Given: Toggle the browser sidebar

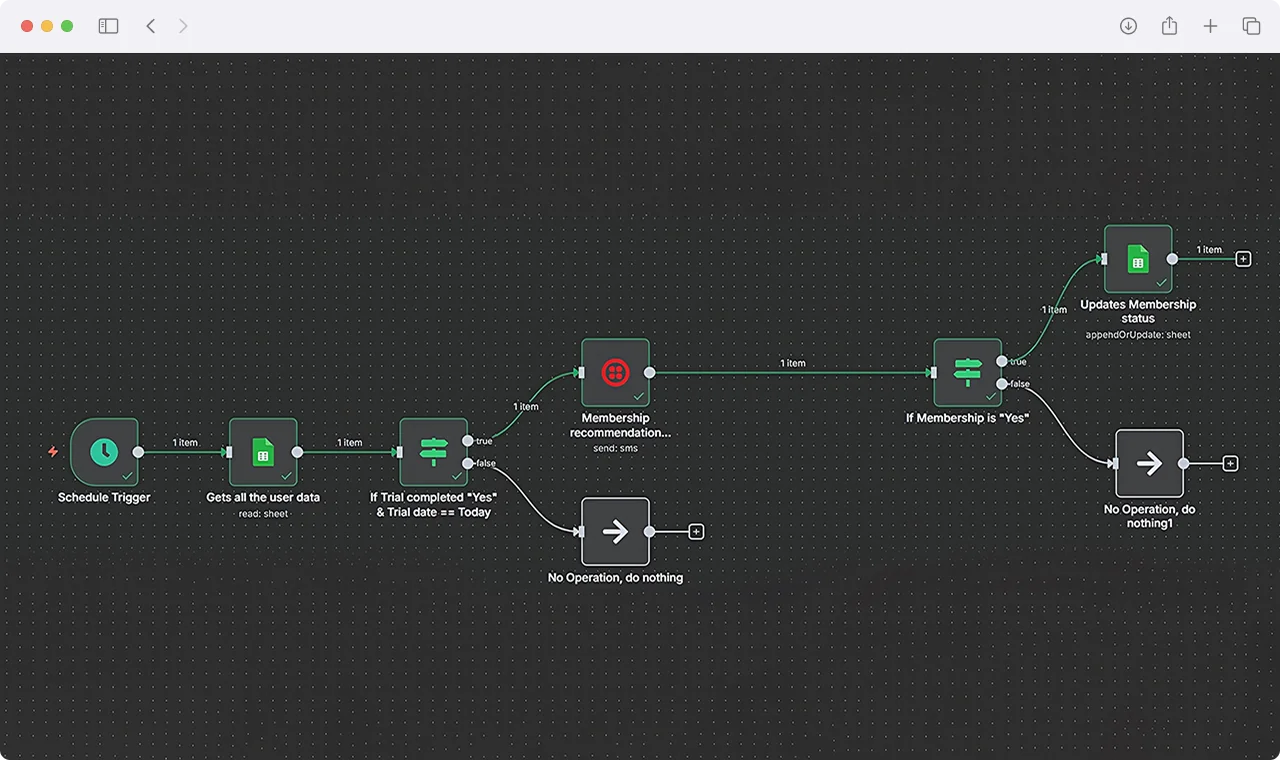Looking at the screenshot, I should click(x=108, y=26).
